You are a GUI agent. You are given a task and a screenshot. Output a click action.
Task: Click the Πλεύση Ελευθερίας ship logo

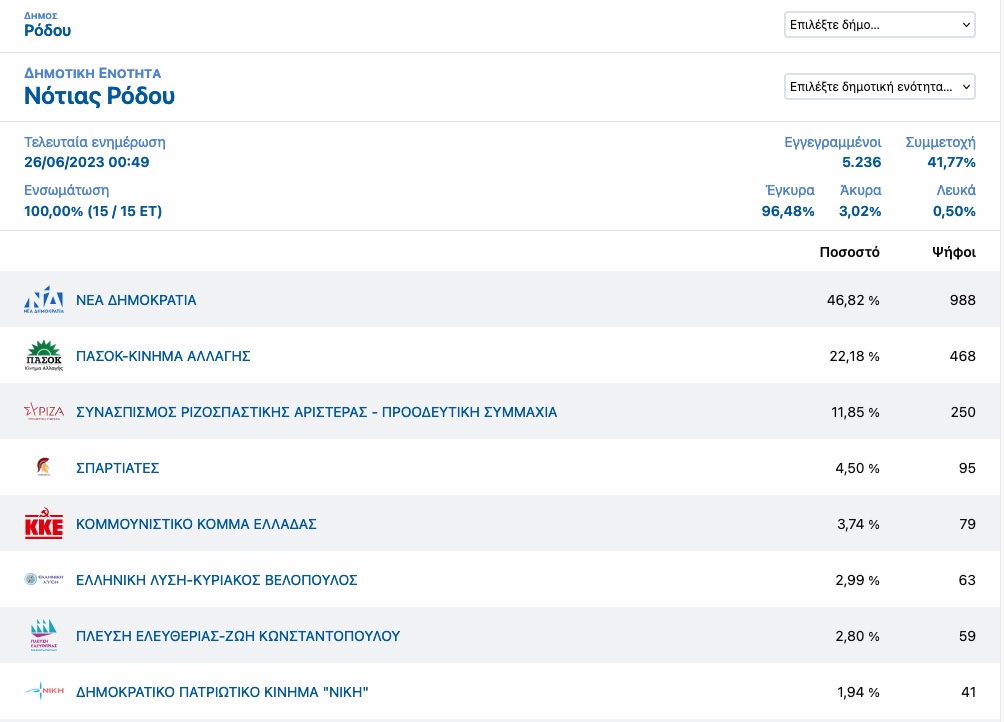tap(44, 635)
